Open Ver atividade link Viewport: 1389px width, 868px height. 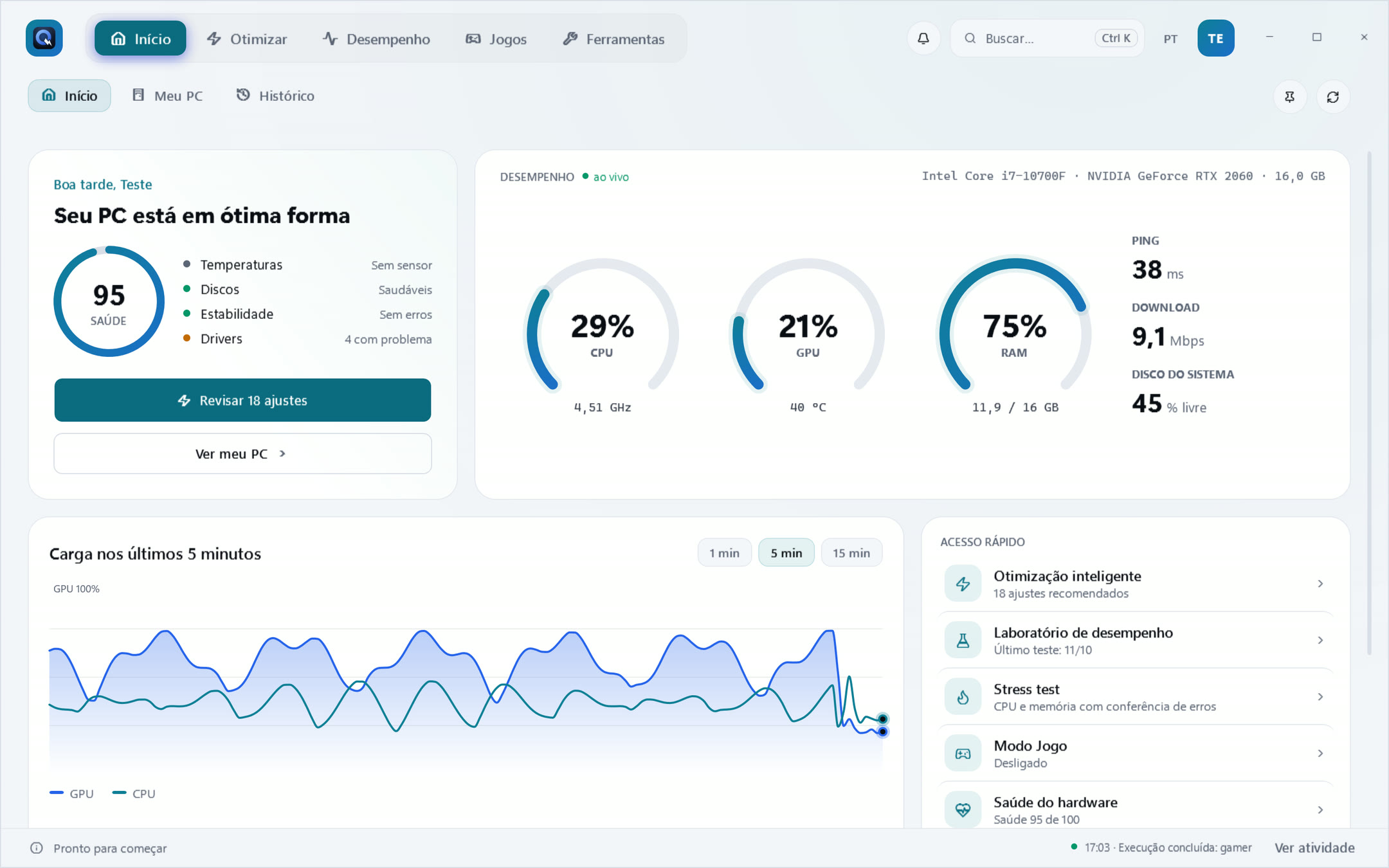[1314, 848]
